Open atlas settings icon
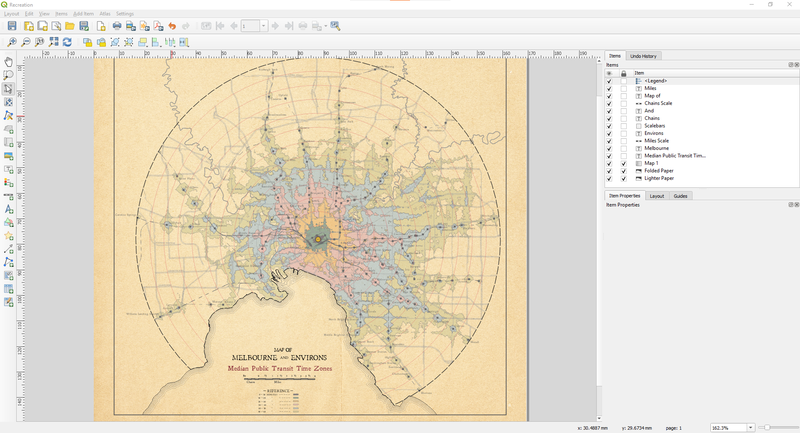The height and width of the screenshot is (433, 800). 335,26
